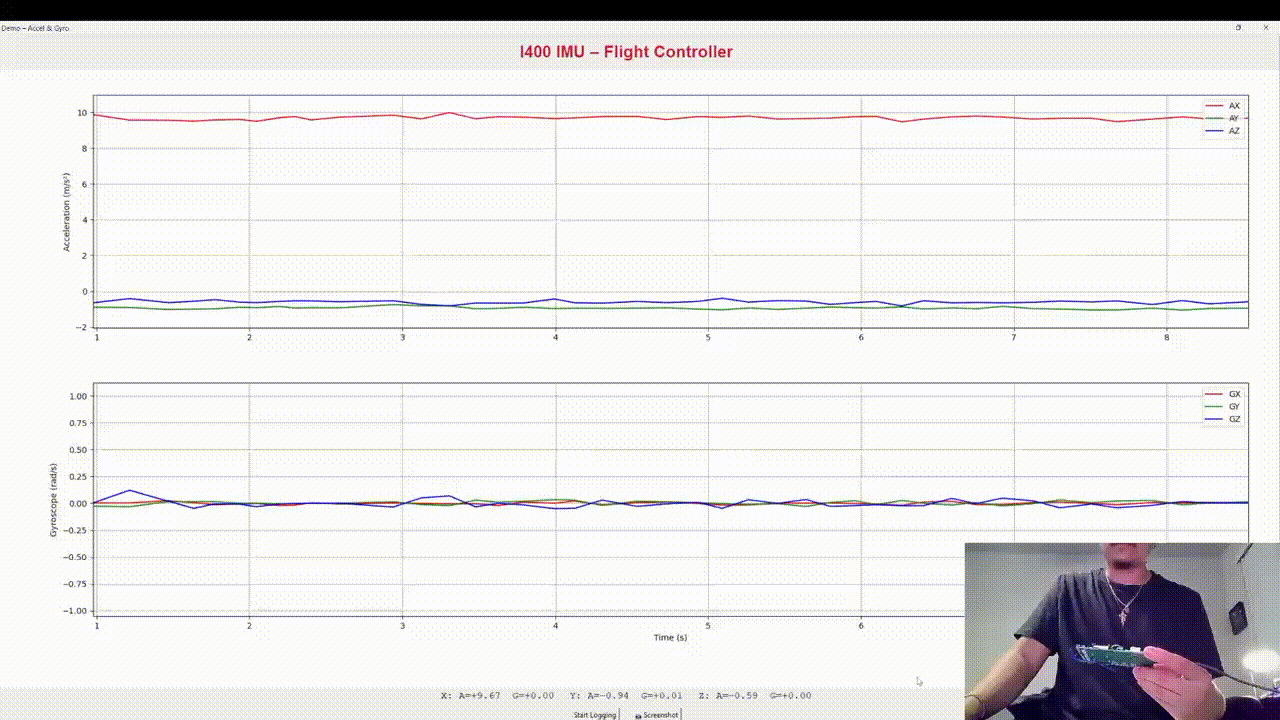Toggle the GZ trace using its legend swatch
Screen dimensions: 1280x720
[x=1213, y=419]
